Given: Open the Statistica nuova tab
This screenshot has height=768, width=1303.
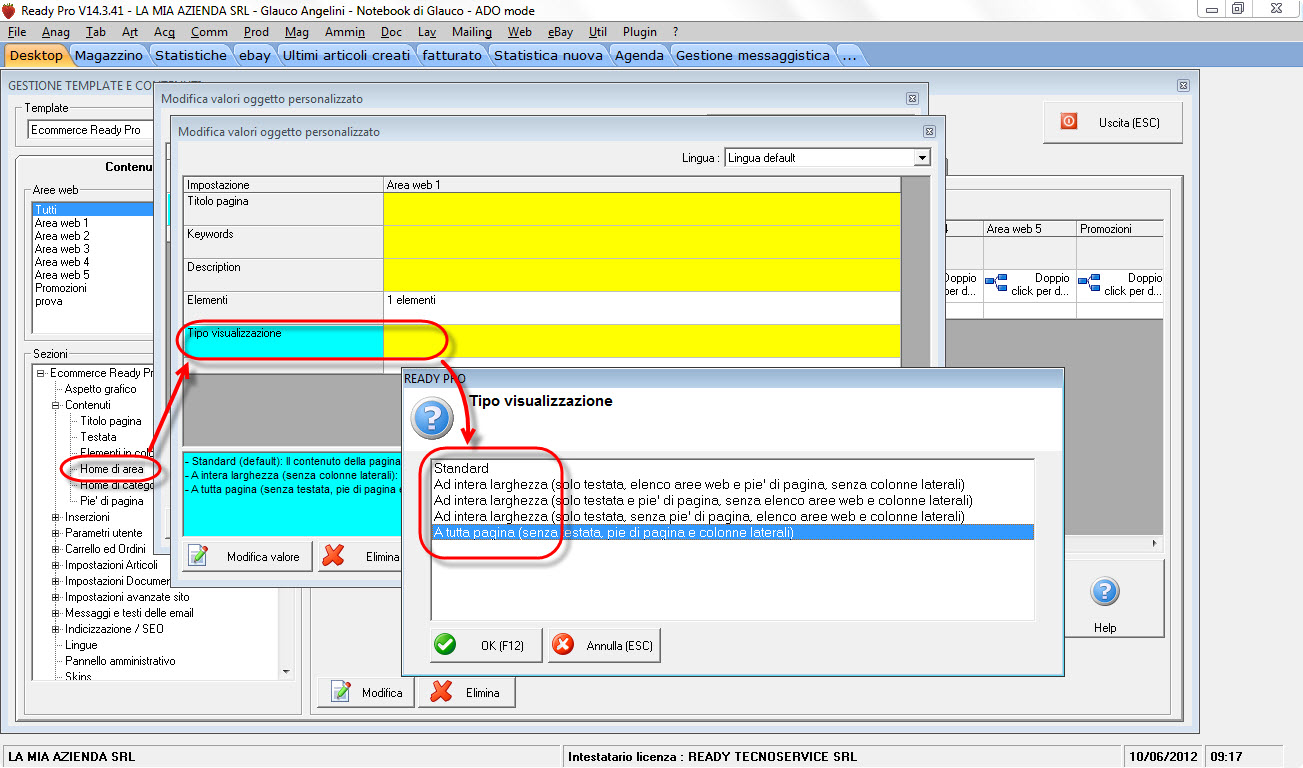Looking at the screenshot, I should [548, 55].
